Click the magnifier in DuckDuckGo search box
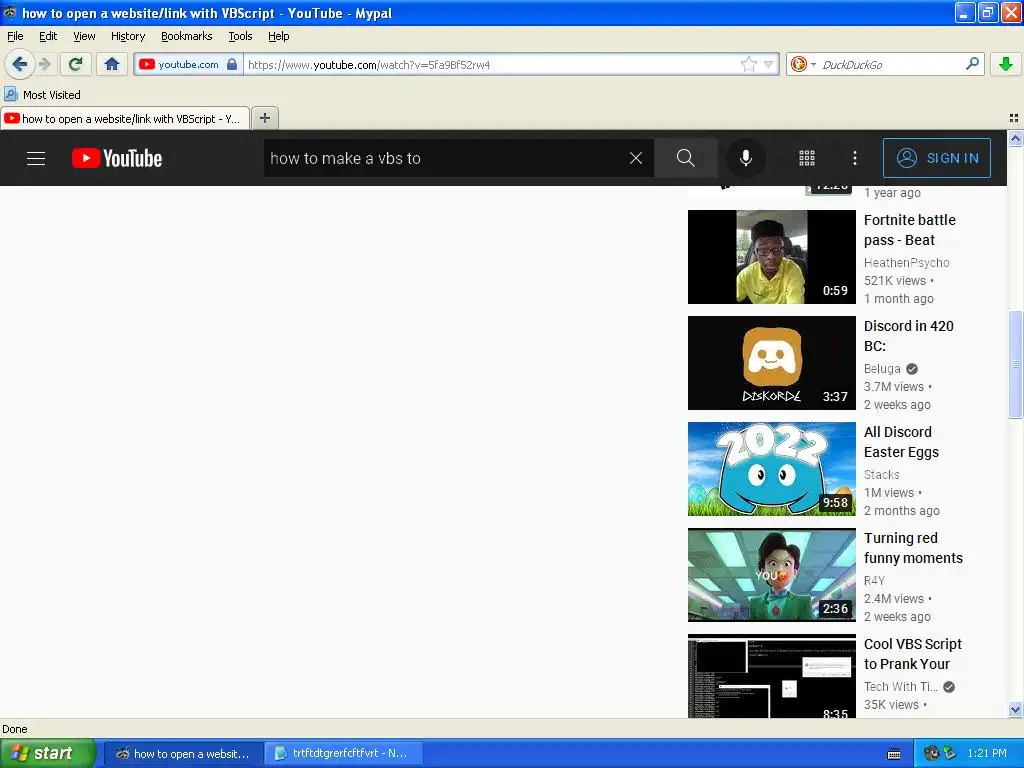The height and width of the screenshot is (768, 1024). coord(972,64)
